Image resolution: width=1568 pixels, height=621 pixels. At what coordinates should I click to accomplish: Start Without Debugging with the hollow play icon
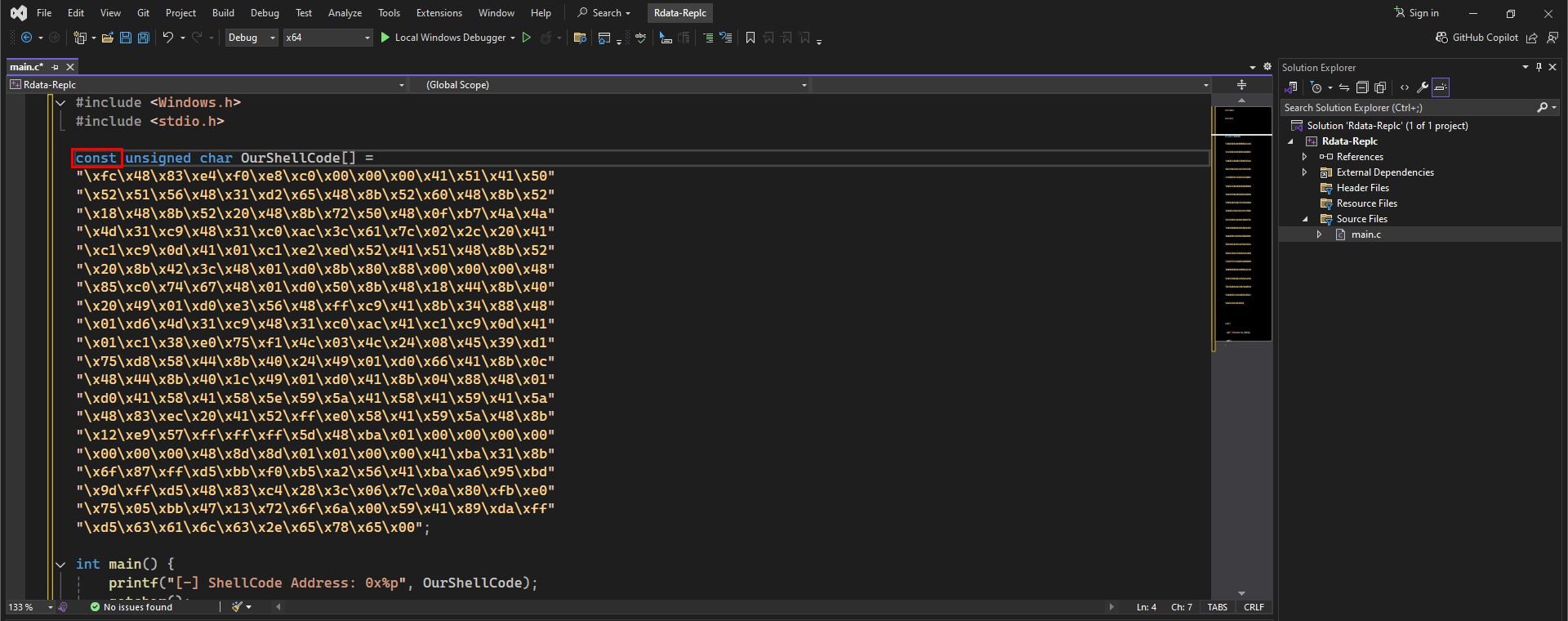pos(527,38)
